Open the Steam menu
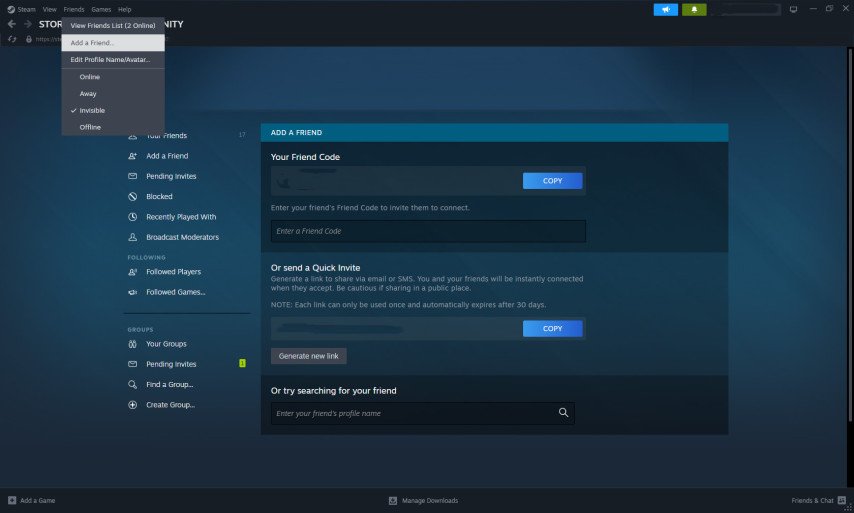Image resolution: width=854 pixels, height=513 pixels. 26,9
